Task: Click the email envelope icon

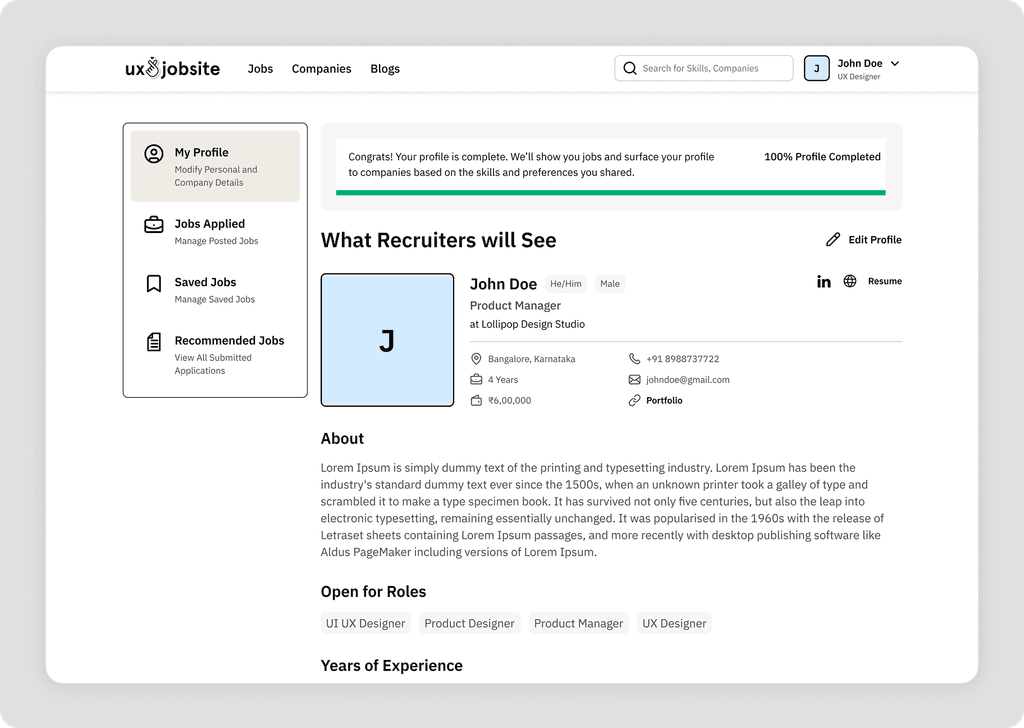Action: (634, 379)
